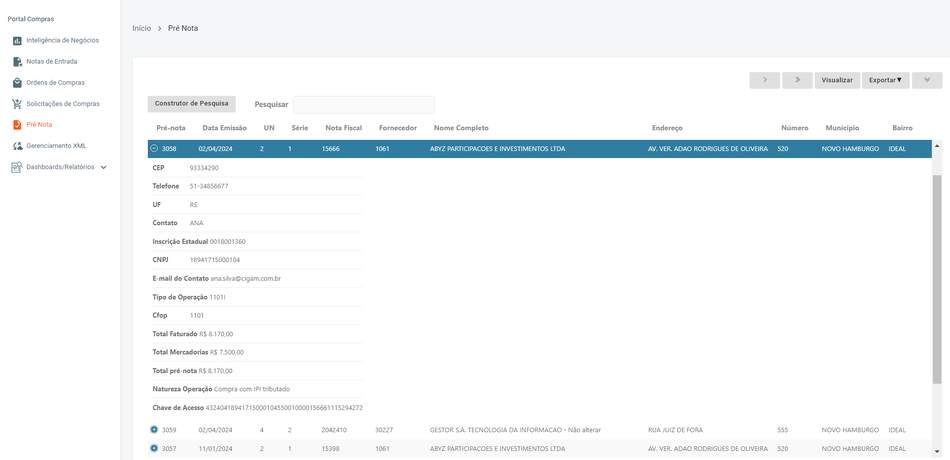Screen dimensions: 950x460
Task: Click Pré Nota breadcrumb
Action: [183, 28]
